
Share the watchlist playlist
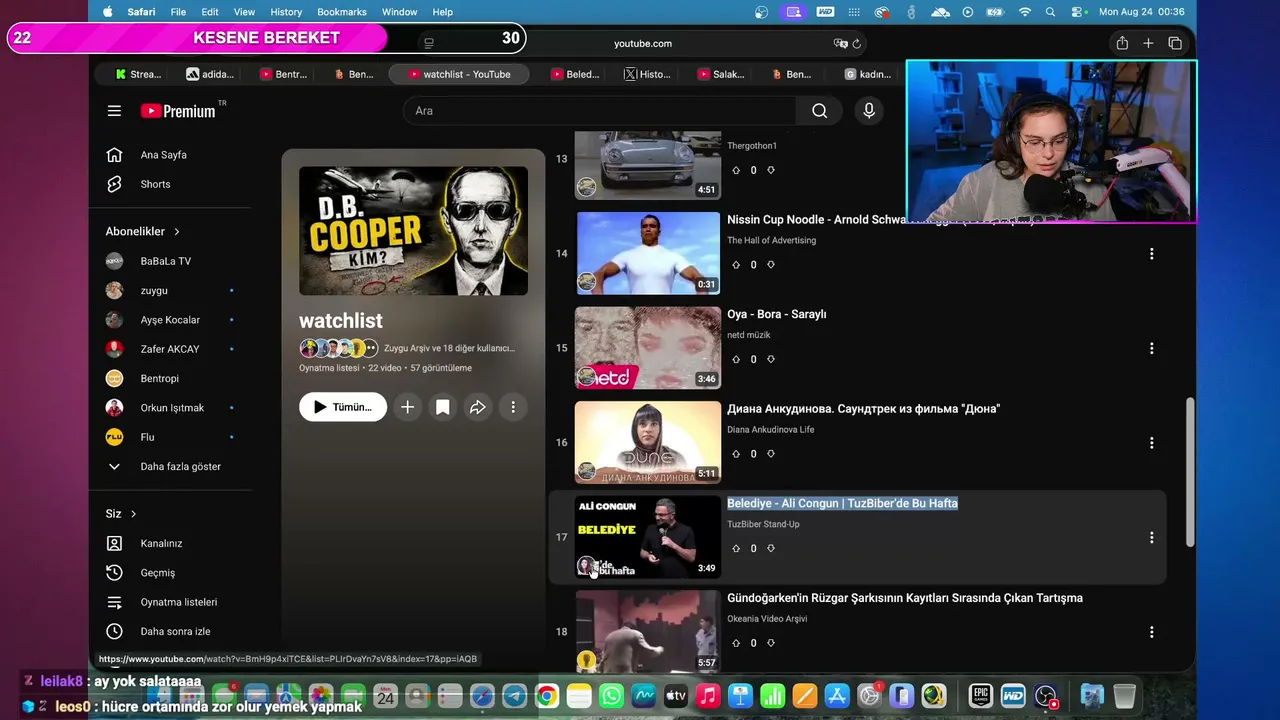click(x=478, y=407)
